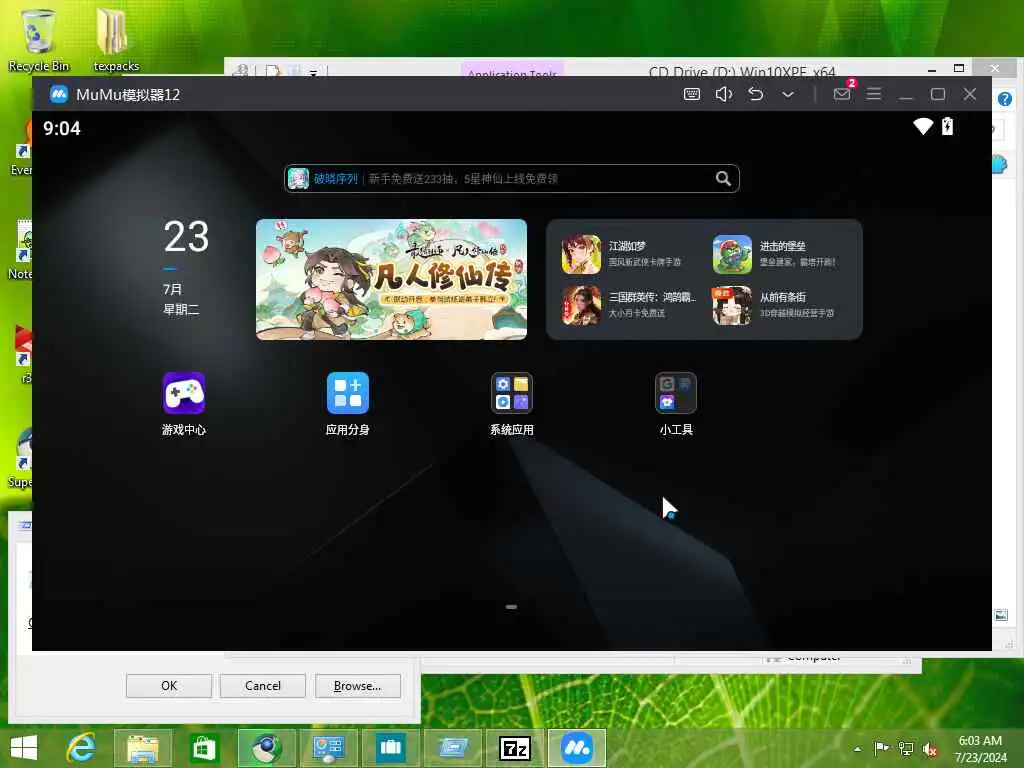Open 7-Zip from the taskbar

tap(515, 748)
